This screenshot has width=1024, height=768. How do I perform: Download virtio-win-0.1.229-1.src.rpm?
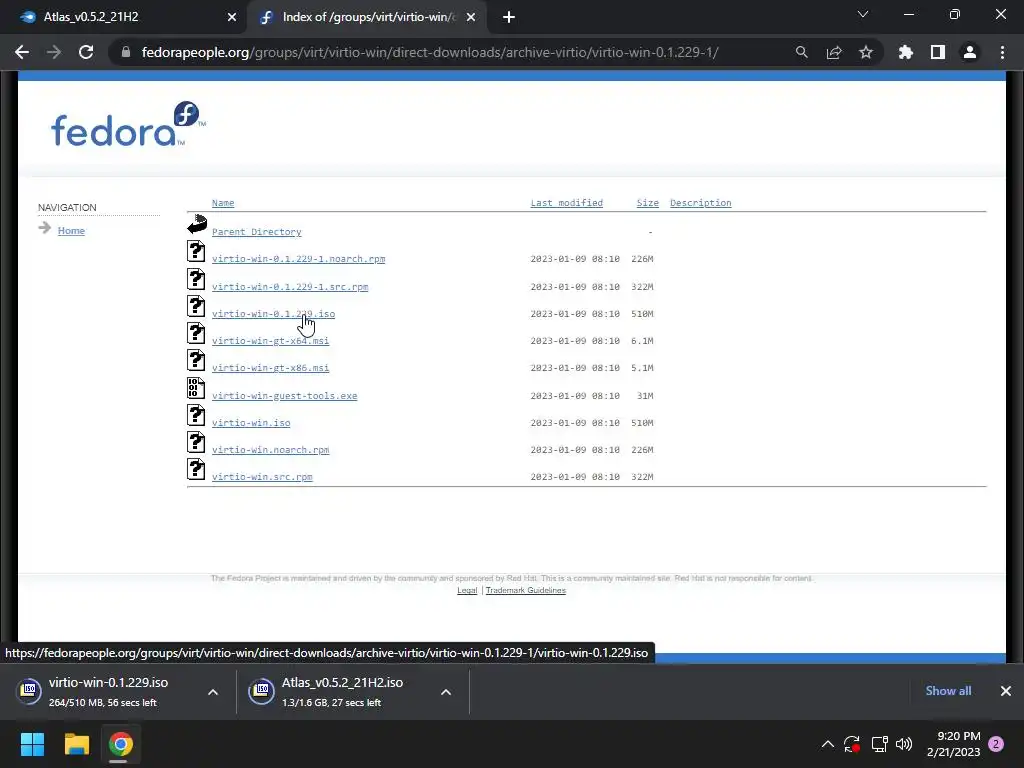[x=290, y=287]
